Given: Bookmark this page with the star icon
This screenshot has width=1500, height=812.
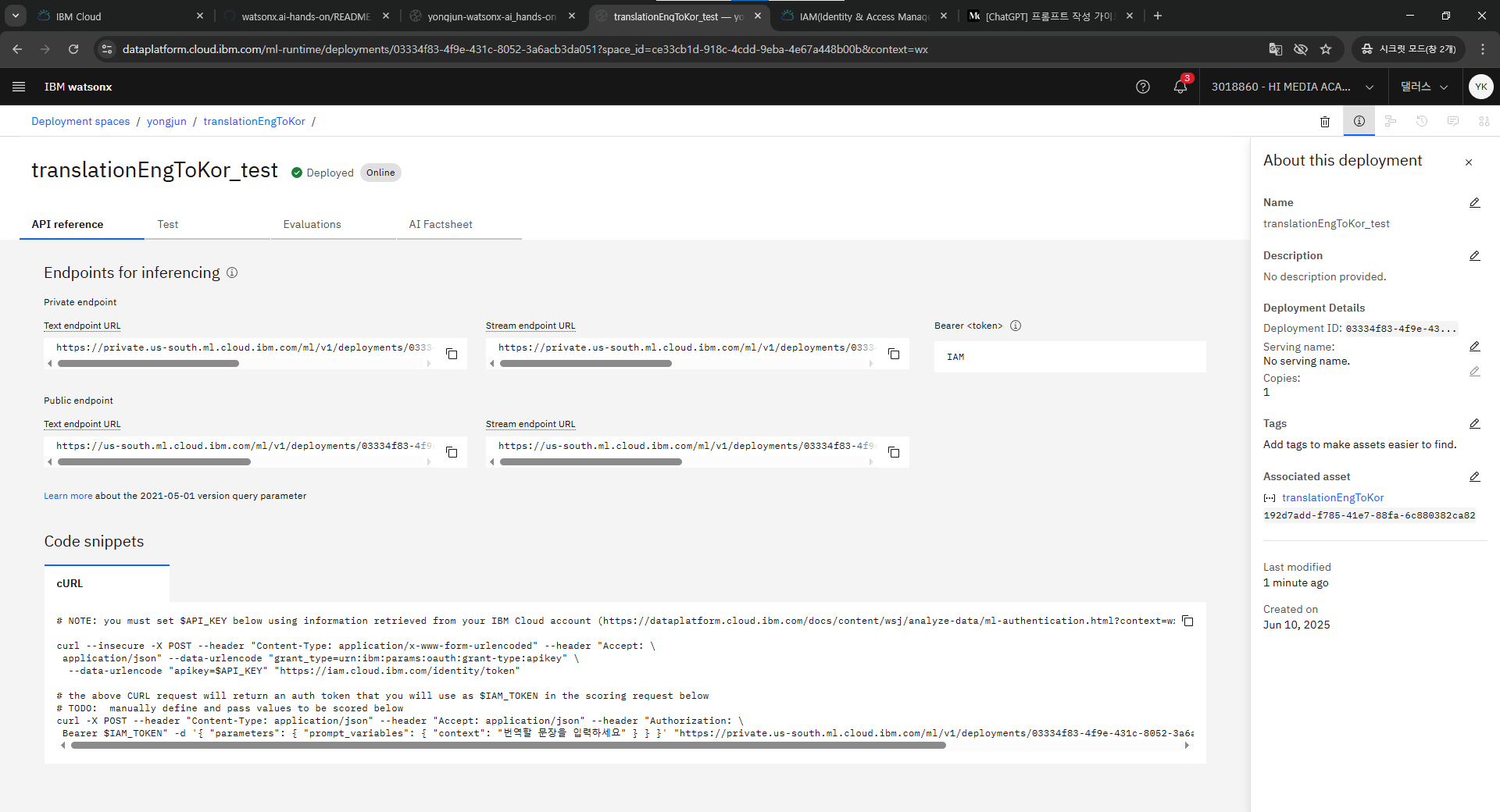Looking at the screenshot, I should tap(1326, 49).
